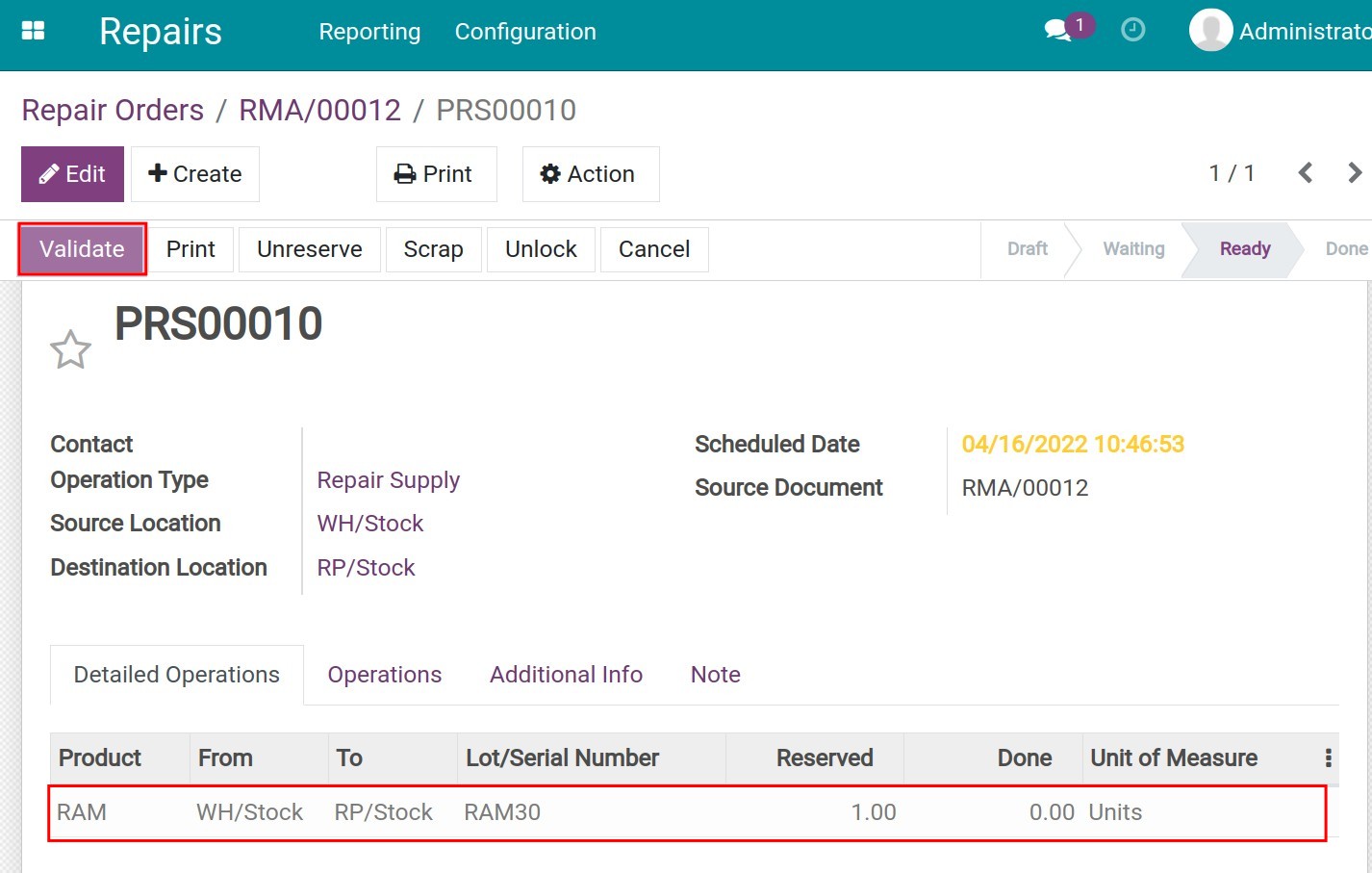The height and width of the screenshot is (873, 1372).
Task: Click the 0.00 done quantity cell
Action: (x=1052, y=812)
